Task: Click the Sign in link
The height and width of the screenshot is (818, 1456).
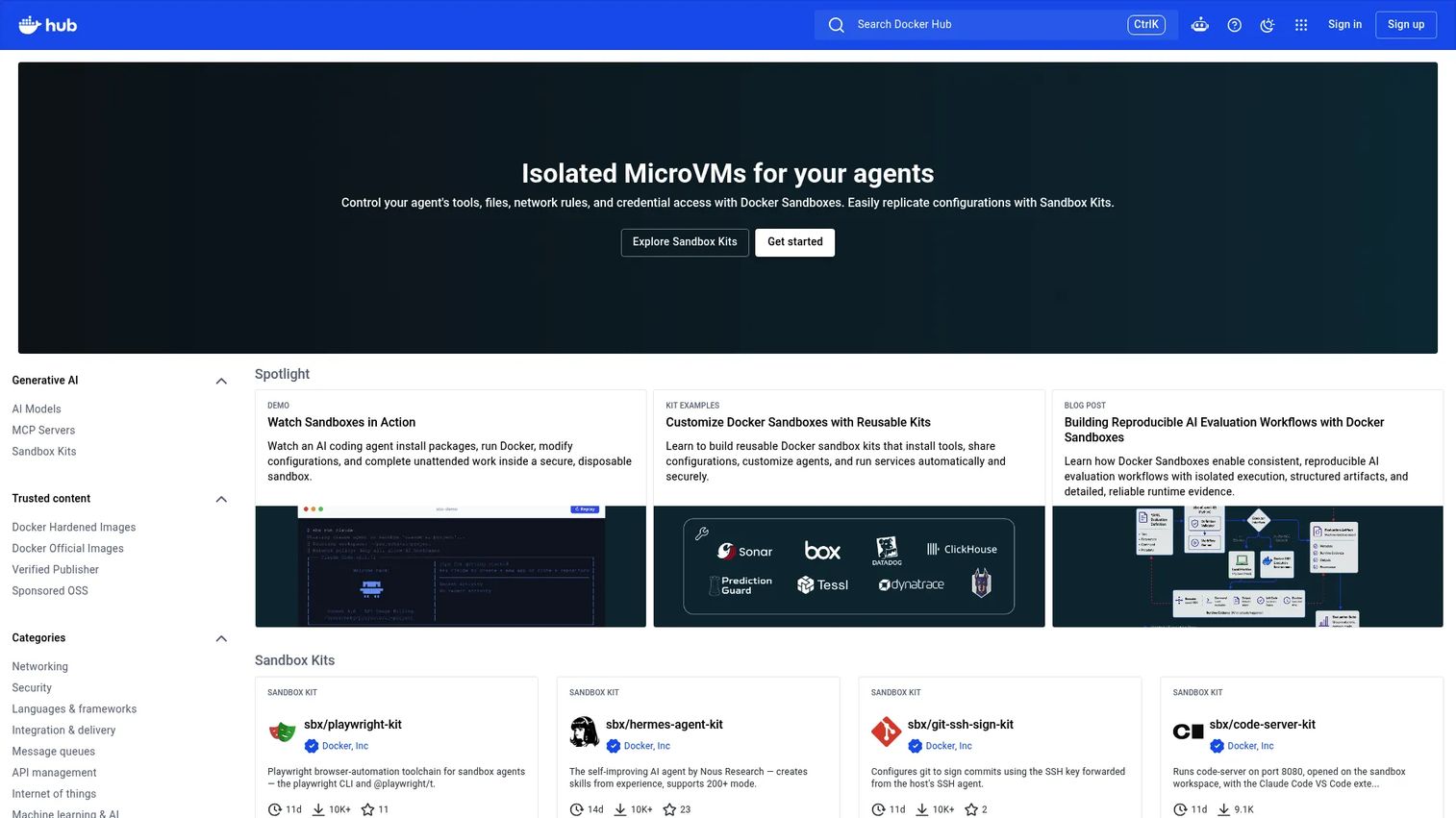Action: pos(1344,25)
